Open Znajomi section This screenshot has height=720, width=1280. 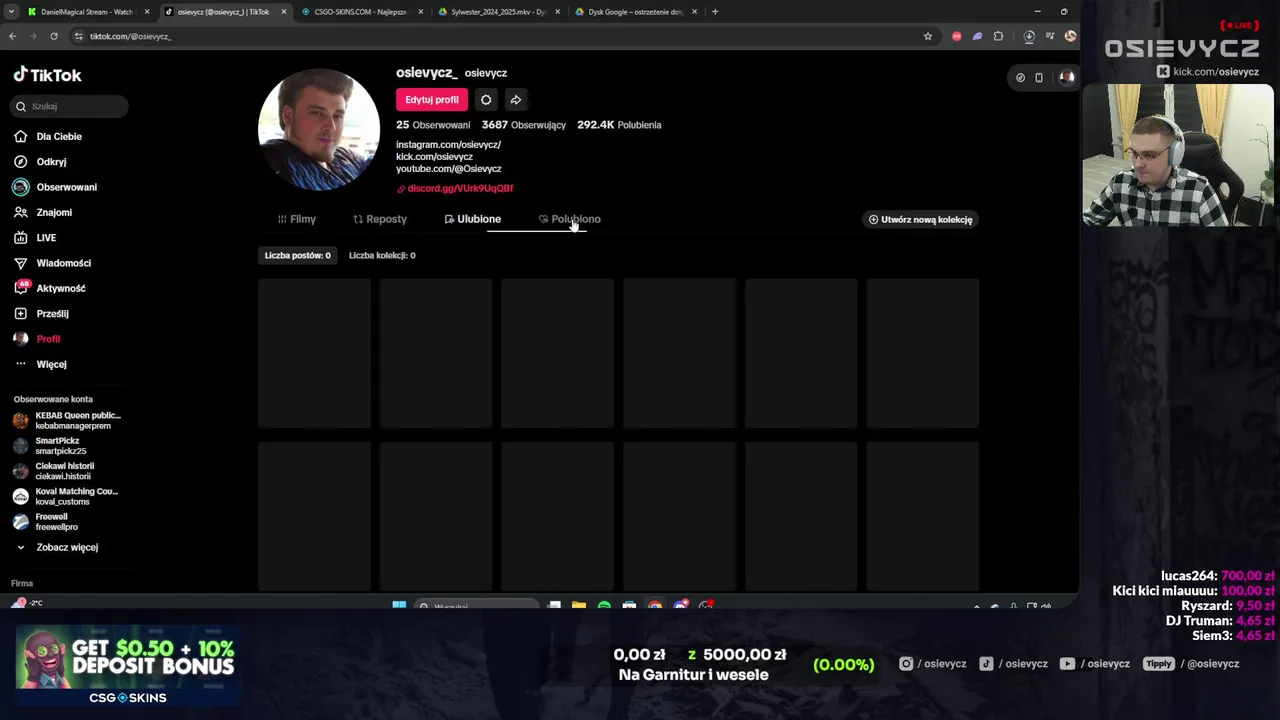click(54, 212)
